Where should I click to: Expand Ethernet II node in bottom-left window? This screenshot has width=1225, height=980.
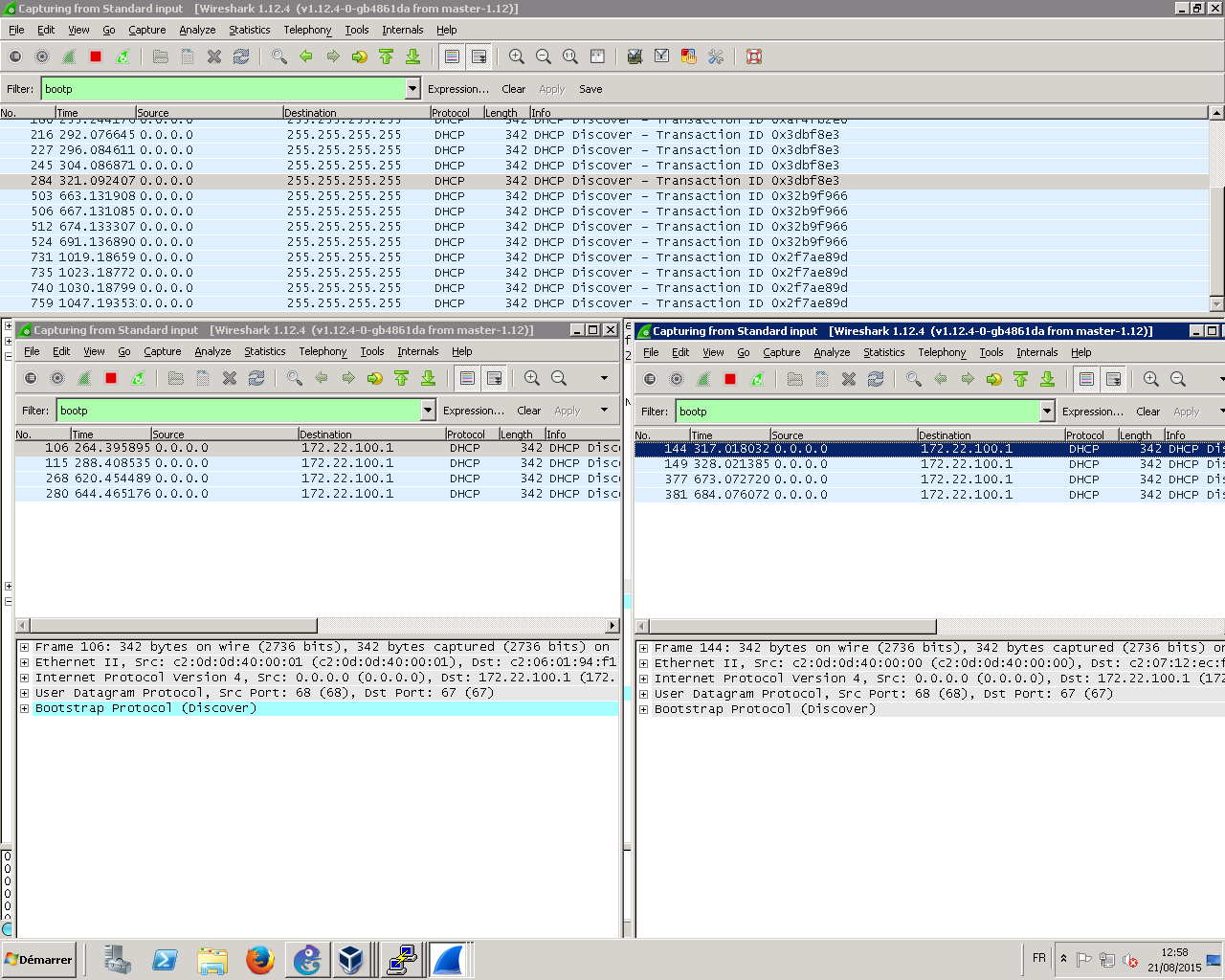pyautogui.click(x=24, y=662)
